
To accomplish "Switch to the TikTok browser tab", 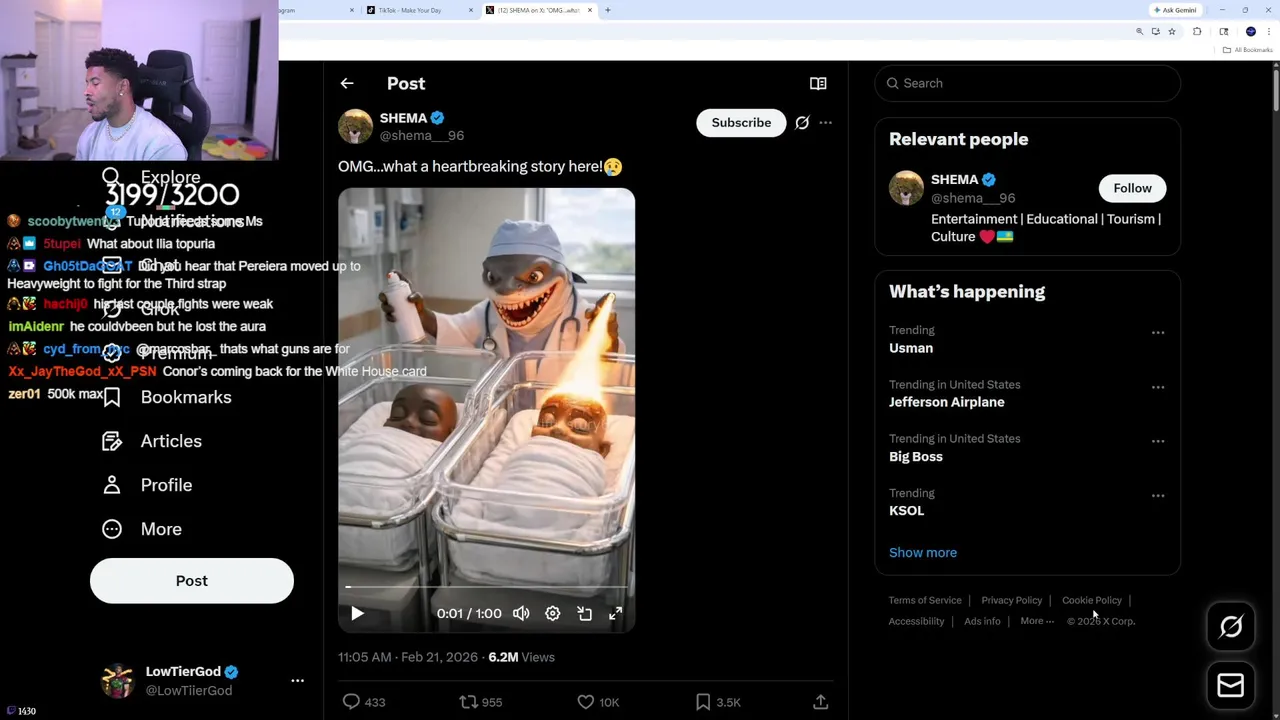I will [x=410, y=10].
